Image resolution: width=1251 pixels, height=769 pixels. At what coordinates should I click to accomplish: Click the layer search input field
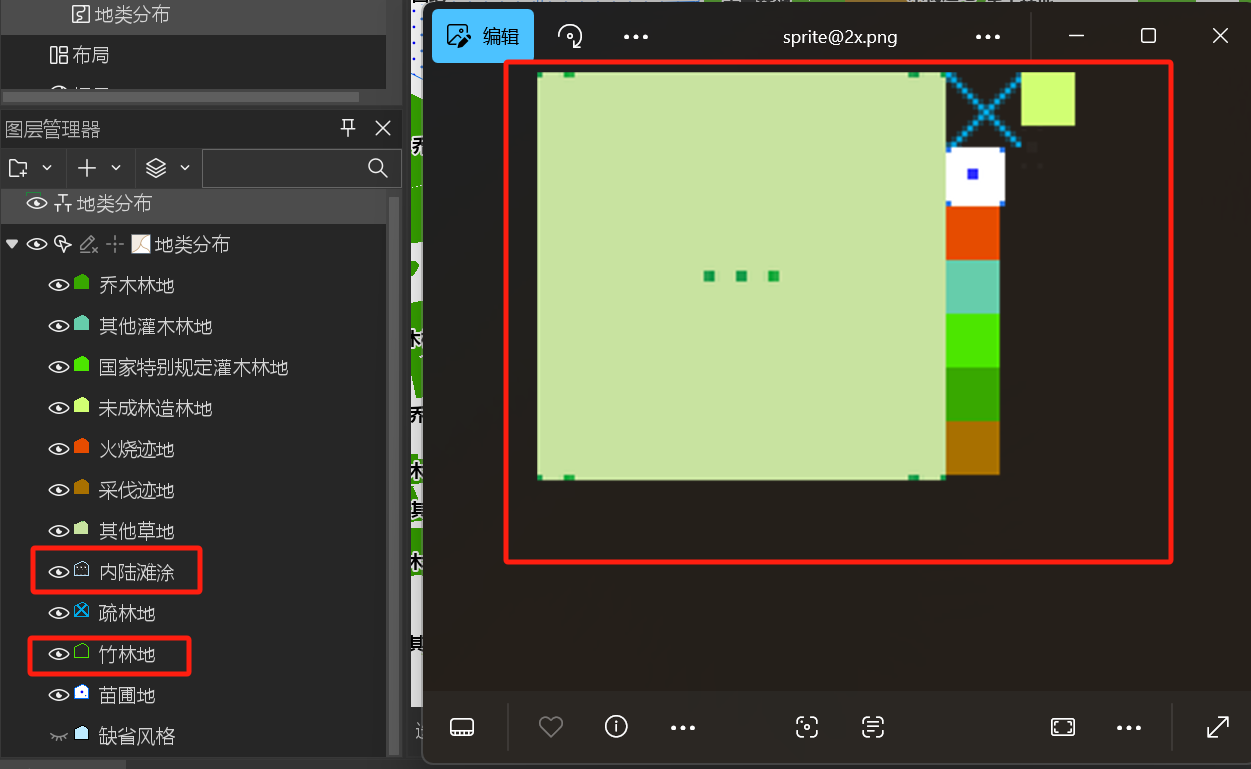tap(285, 168)
